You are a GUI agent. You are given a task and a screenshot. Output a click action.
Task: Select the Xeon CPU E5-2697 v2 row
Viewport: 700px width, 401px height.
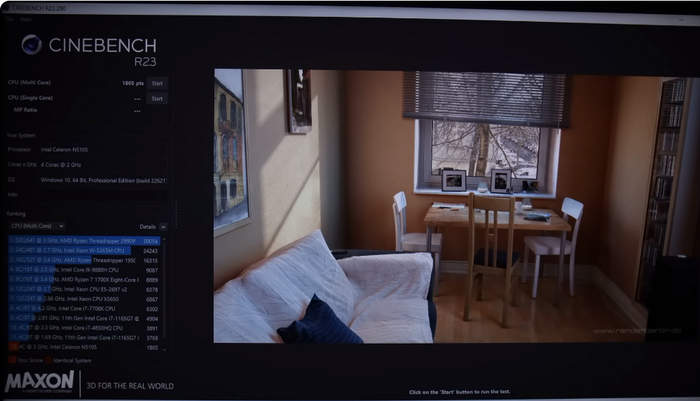[x=84, y=289]
